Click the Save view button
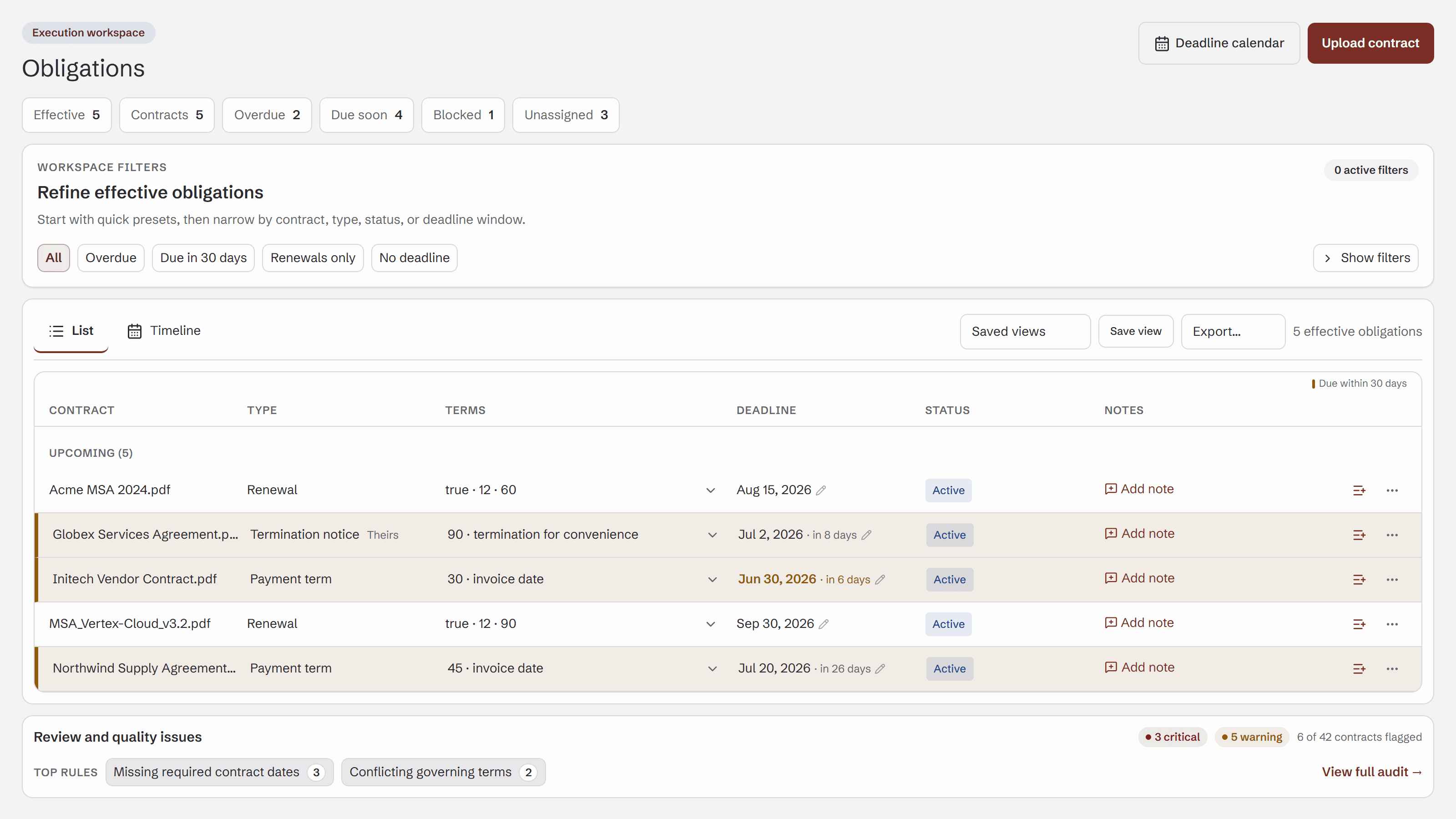1456x819 pixels. 1136,331
